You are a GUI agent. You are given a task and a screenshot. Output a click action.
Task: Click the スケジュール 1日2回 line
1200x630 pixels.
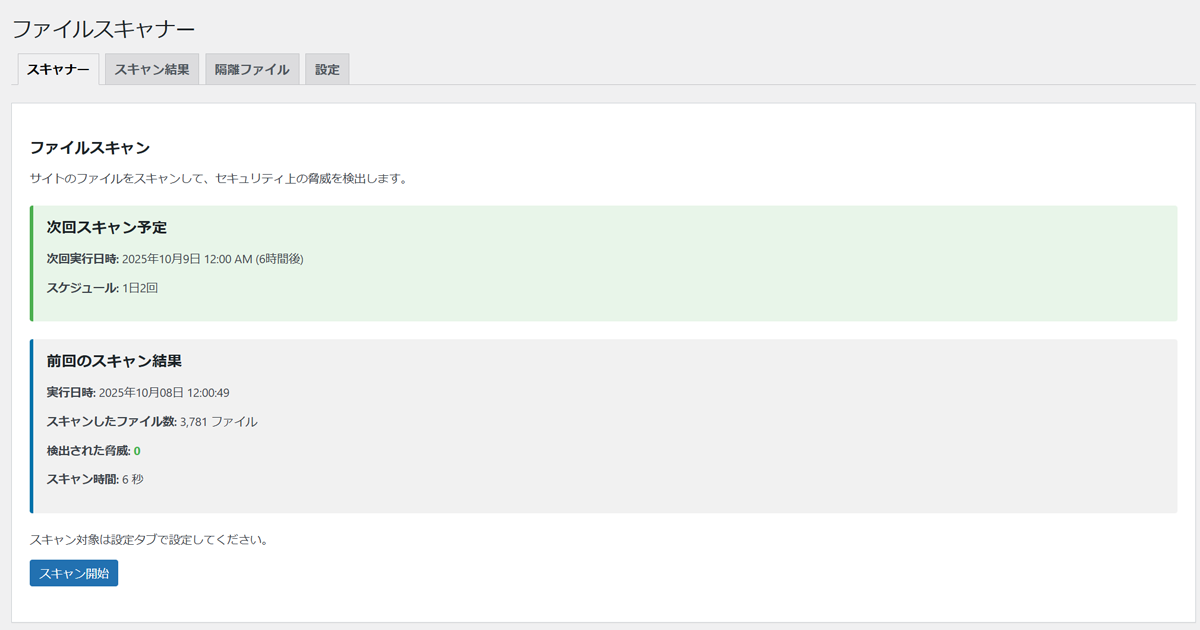point(102,288)
